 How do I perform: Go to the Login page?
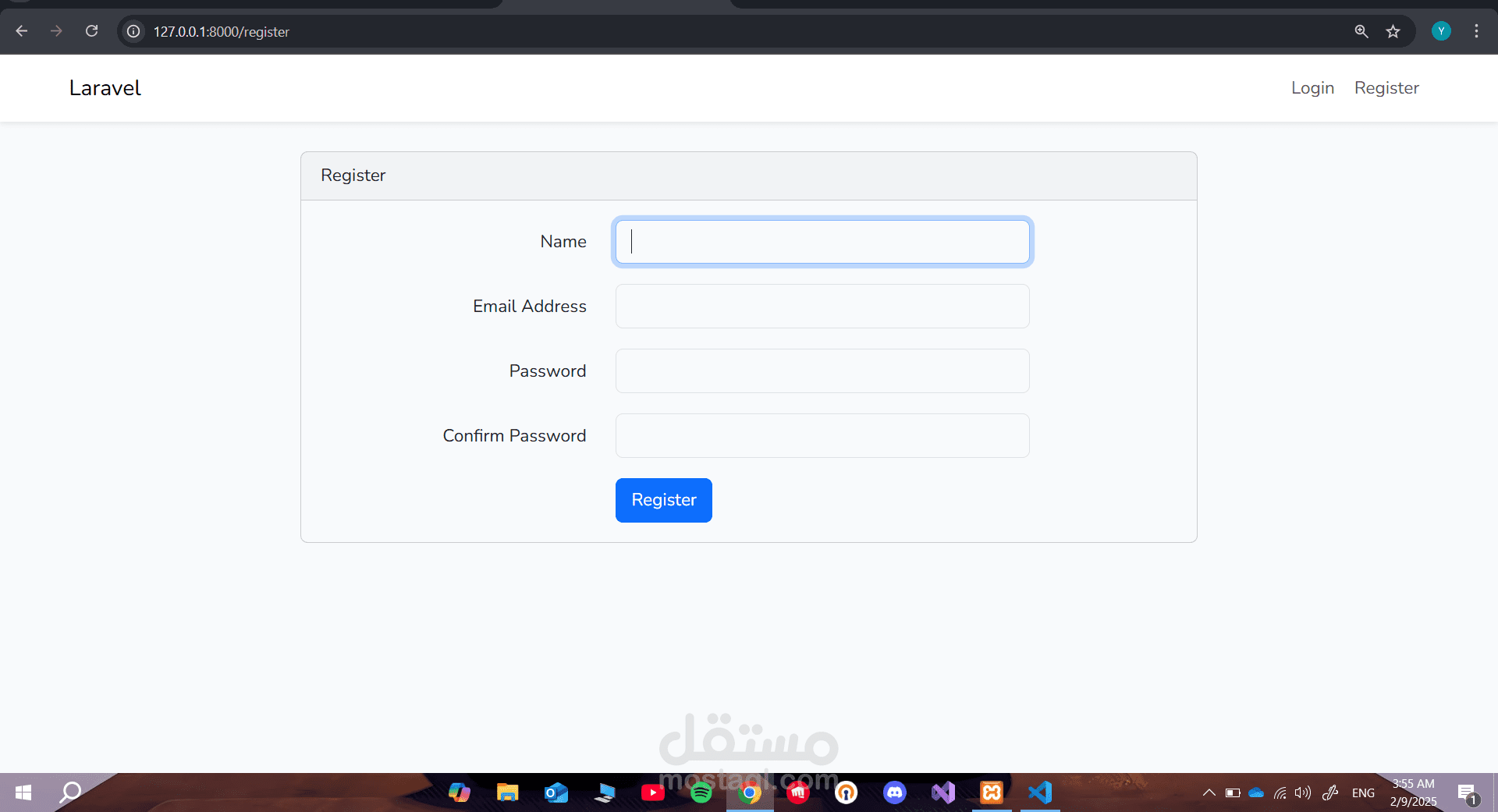pos(1312,88)
